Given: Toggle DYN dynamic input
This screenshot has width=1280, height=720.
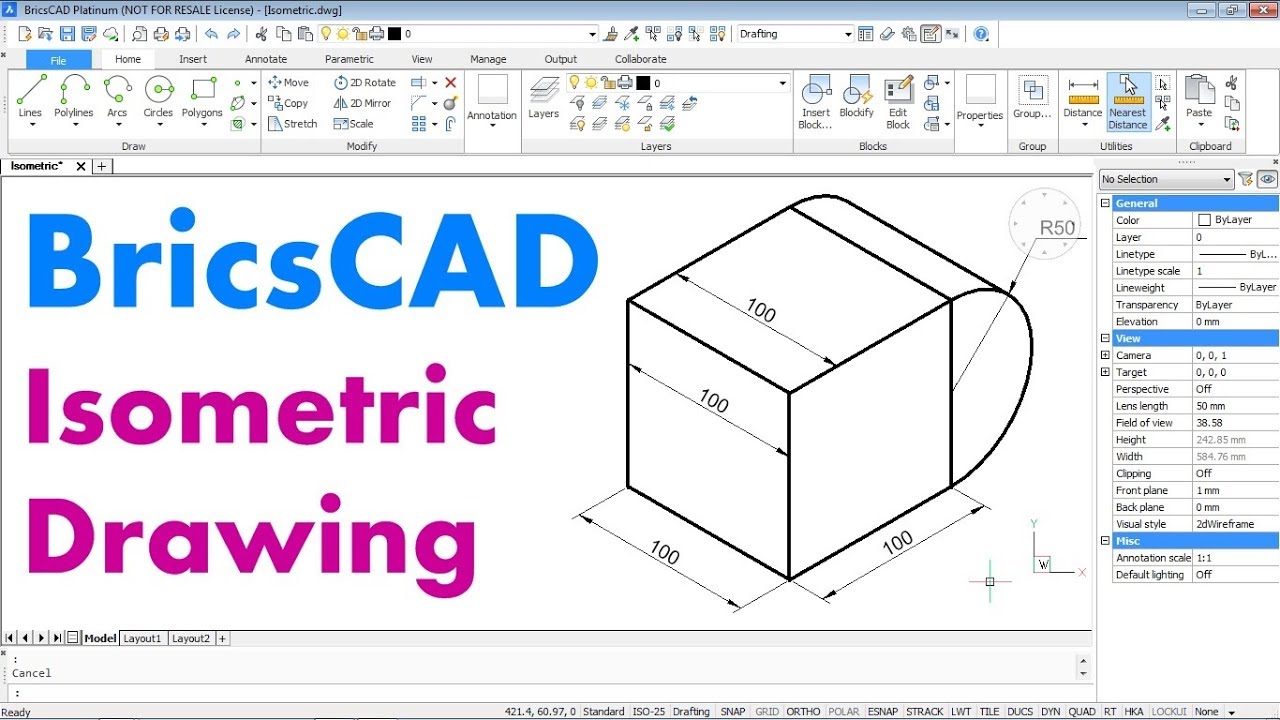Looking at the screenshot, I should pyautogui.click(x=1050, y=712).
